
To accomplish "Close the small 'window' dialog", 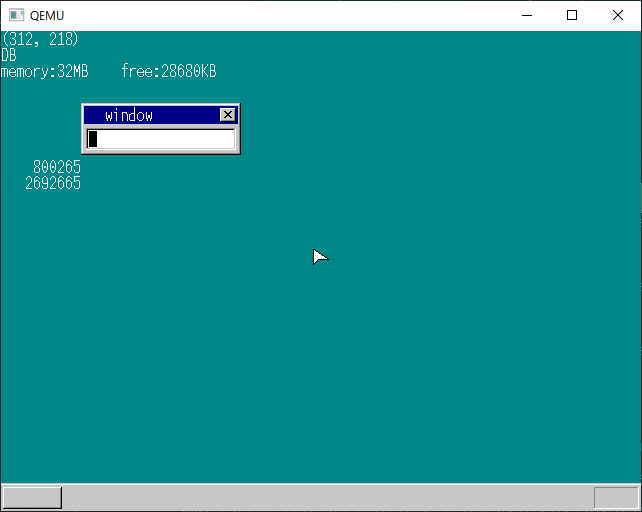I will tap(228, 115).
